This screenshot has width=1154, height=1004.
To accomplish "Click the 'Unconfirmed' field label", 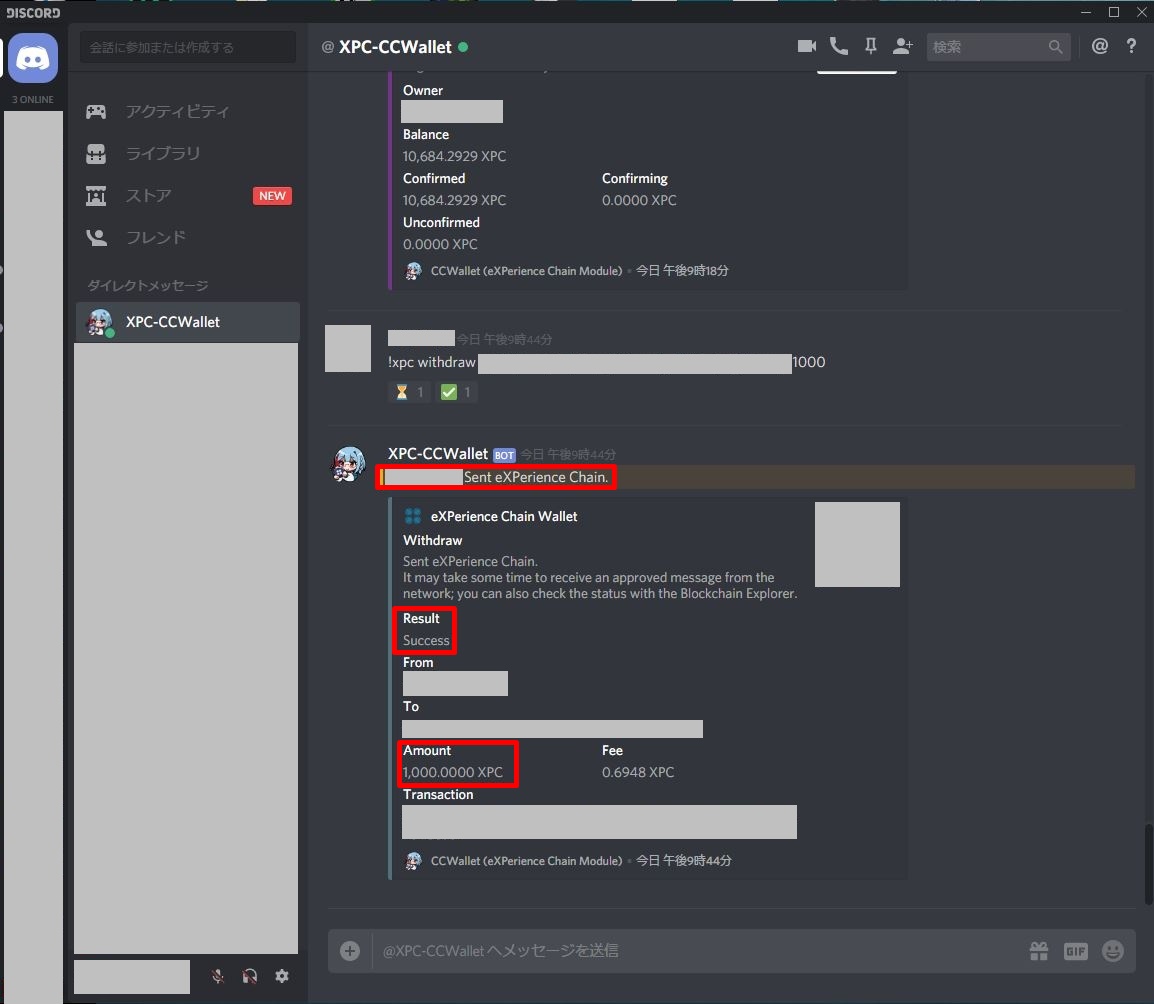I will (441, 222).
